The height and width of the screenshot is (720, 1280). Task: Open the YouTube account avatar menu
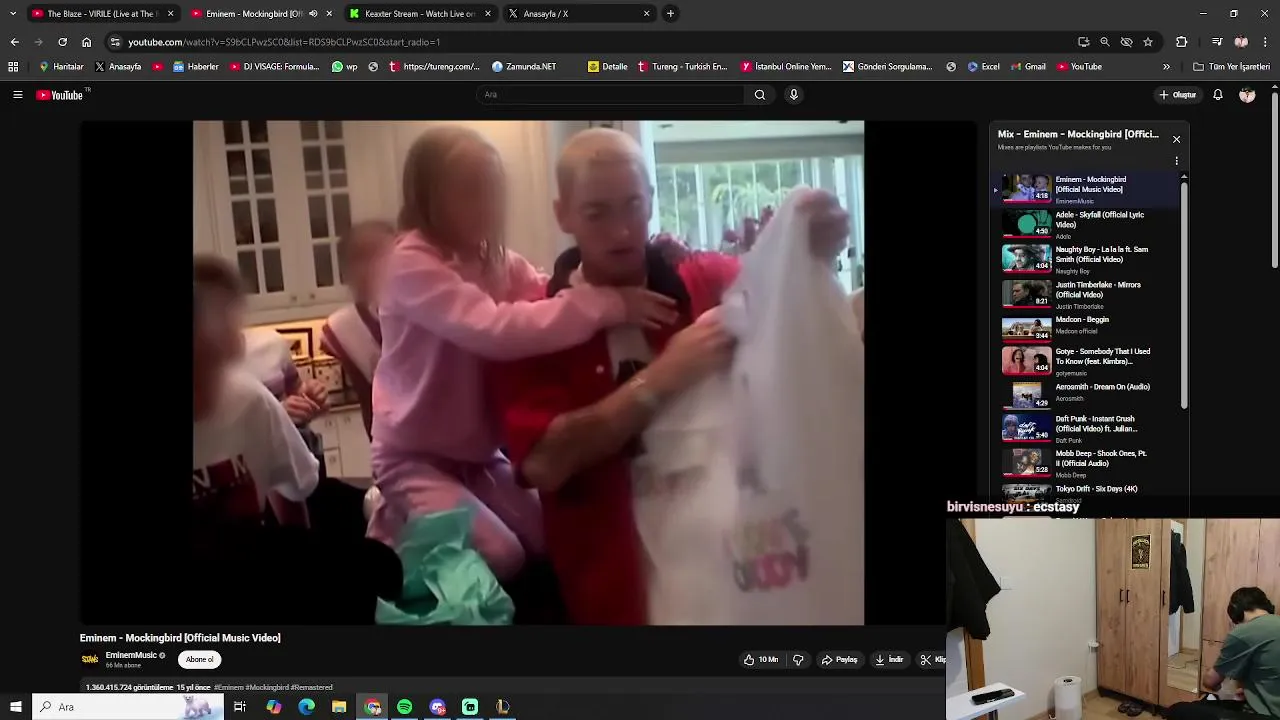pyautogui.click(x=1247, y=95)
